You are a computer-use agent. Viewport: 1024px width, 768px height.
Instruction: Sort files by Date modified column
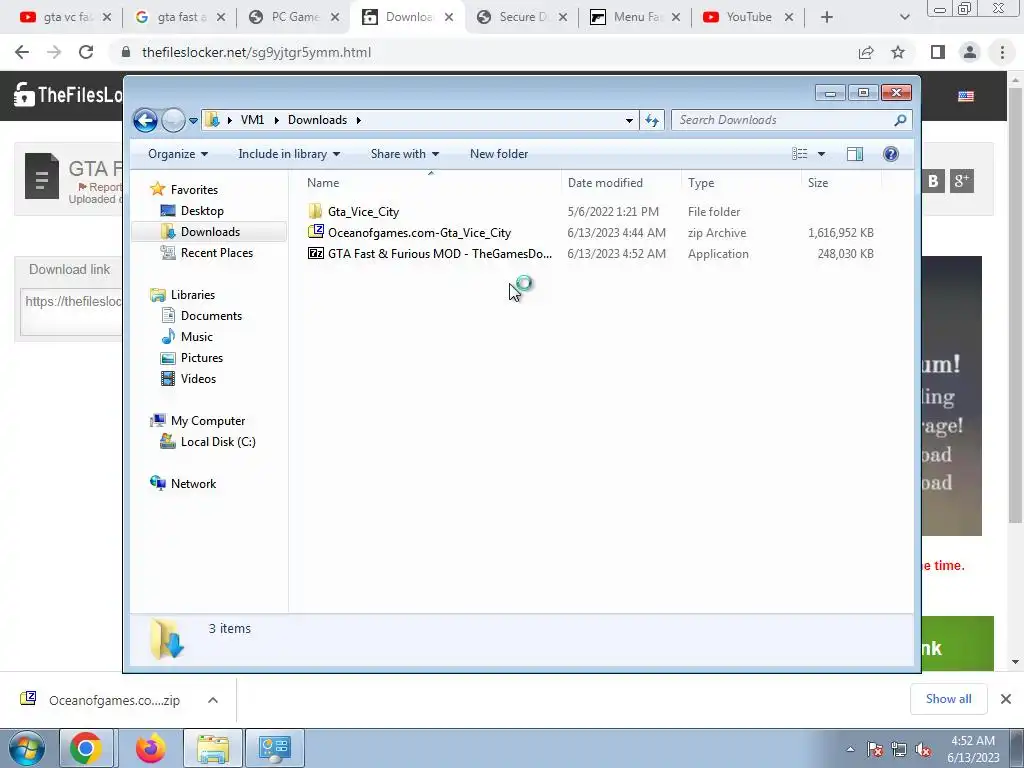621,183
